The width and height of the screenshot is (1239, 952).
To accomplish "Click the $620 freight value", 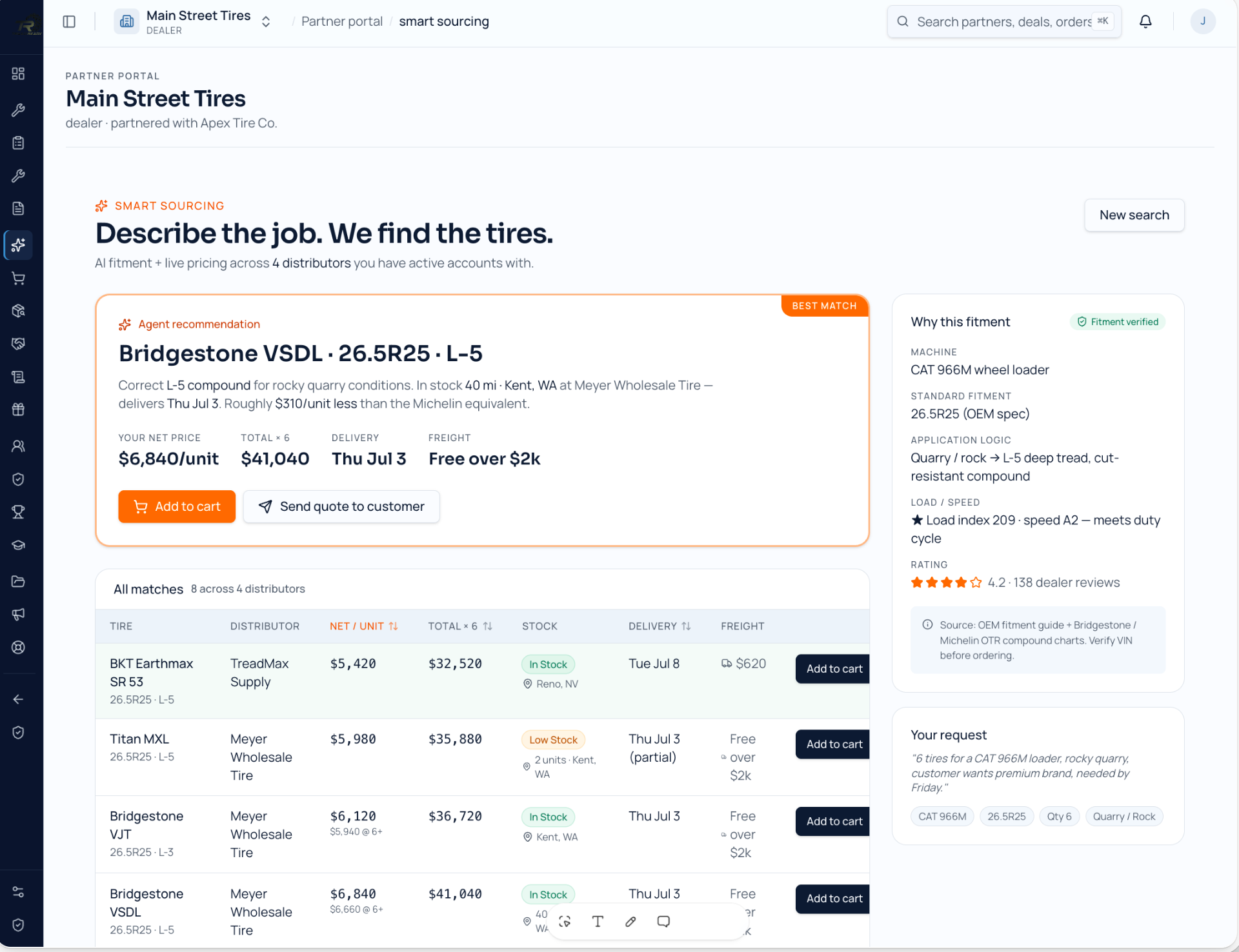I will [744, 664].
